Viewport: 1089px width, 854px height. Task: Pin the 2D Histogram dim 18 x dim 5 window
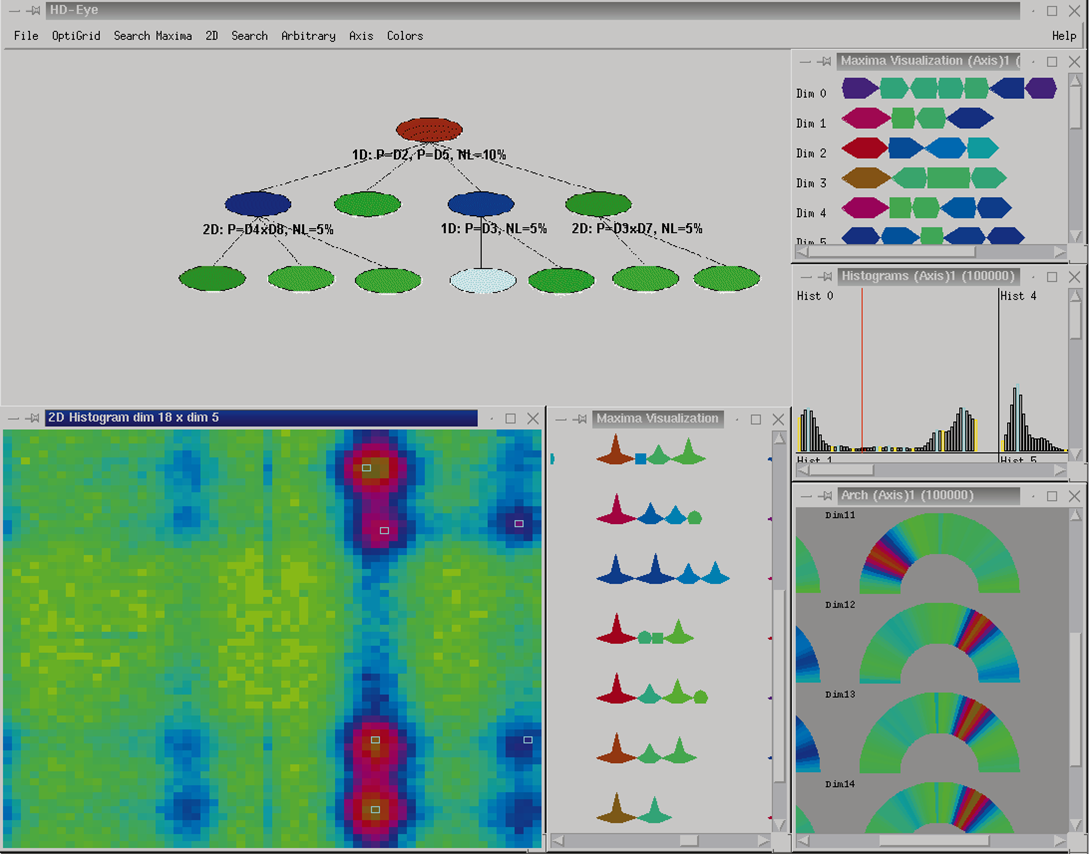[x=32, y=418]
